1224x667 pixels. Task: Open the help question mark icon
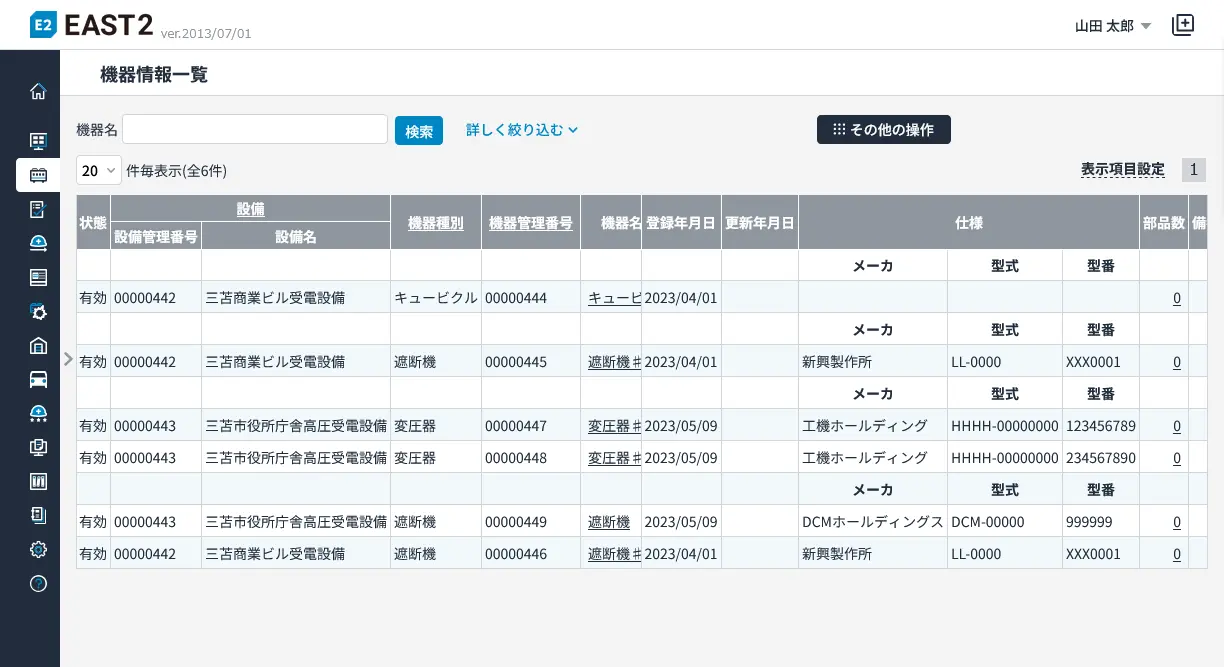pyautogui.click(x=38, y=584)
